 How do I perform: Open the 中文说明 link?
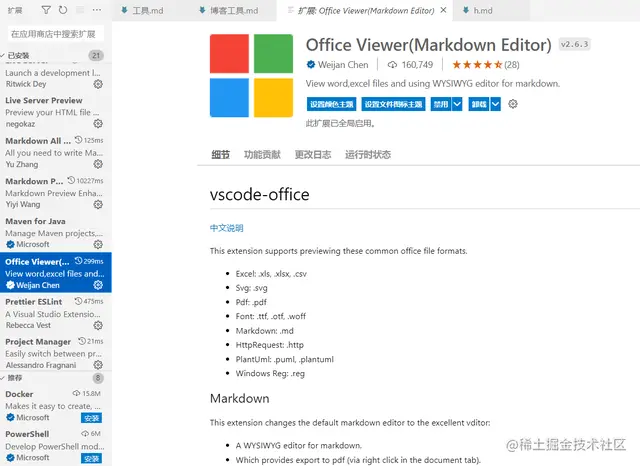pyautogui.click(x=227, y=228)
